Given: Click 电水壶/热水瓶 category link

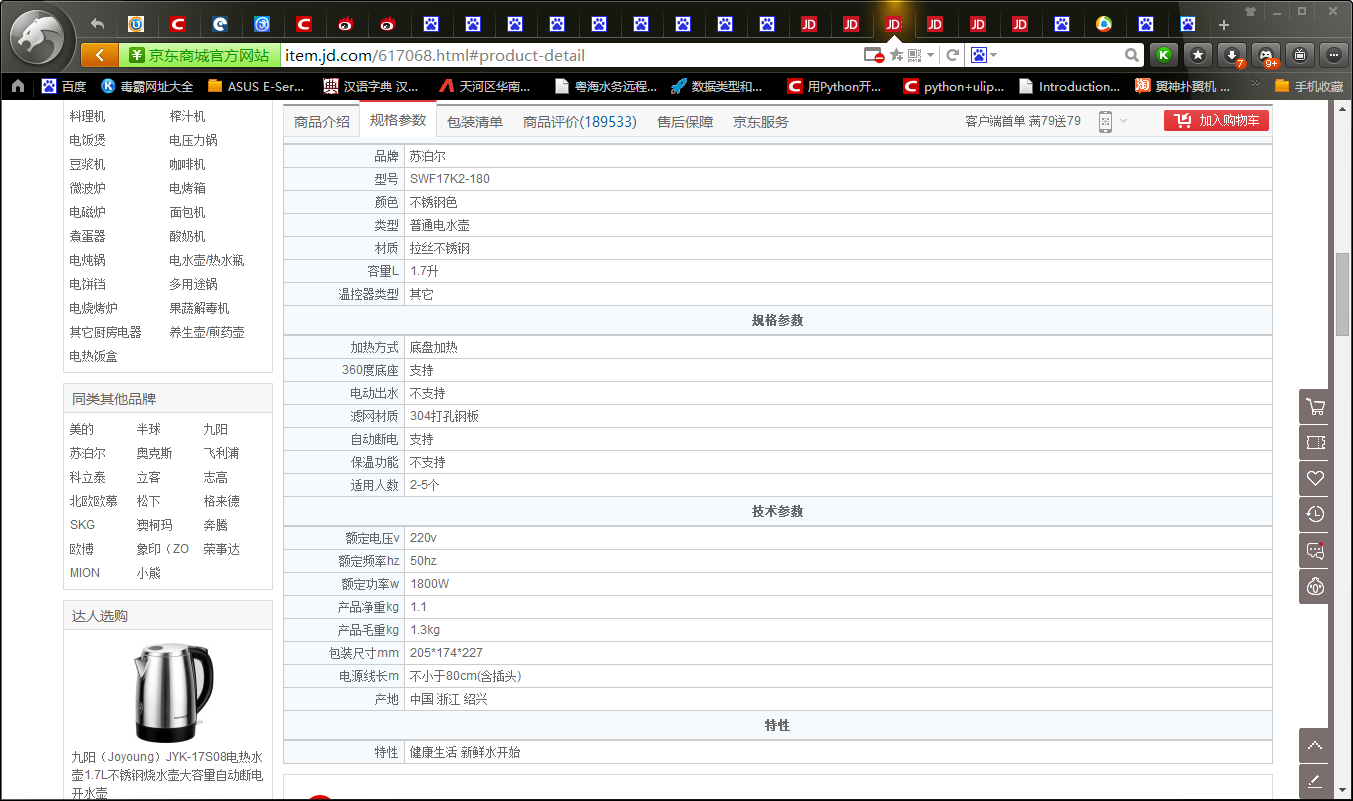Looking at the screenshot, I should pyautogui.click(x=207, y=260).
